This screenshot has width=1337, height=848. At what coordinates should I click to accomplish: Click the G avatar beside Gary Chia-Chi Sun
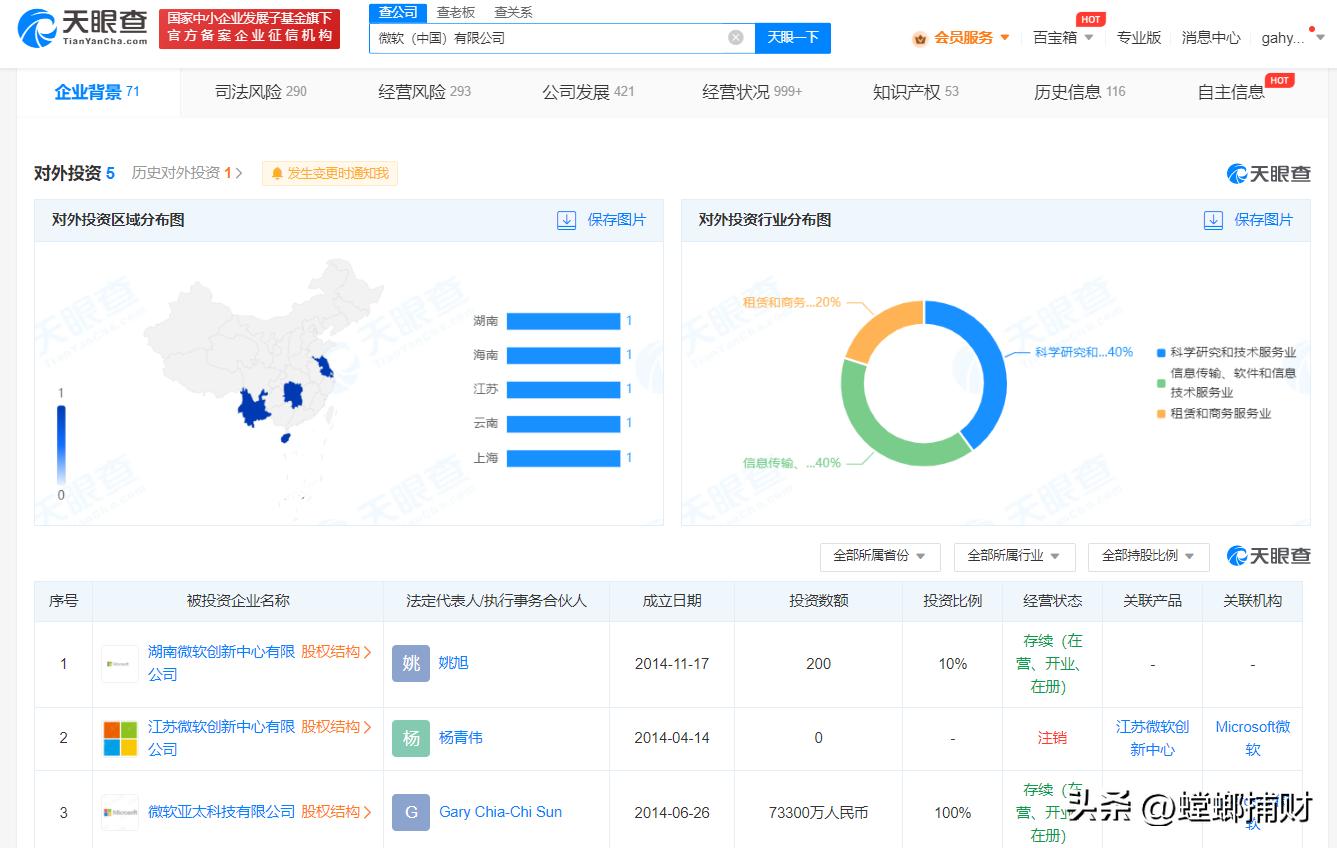pos(410,812)
